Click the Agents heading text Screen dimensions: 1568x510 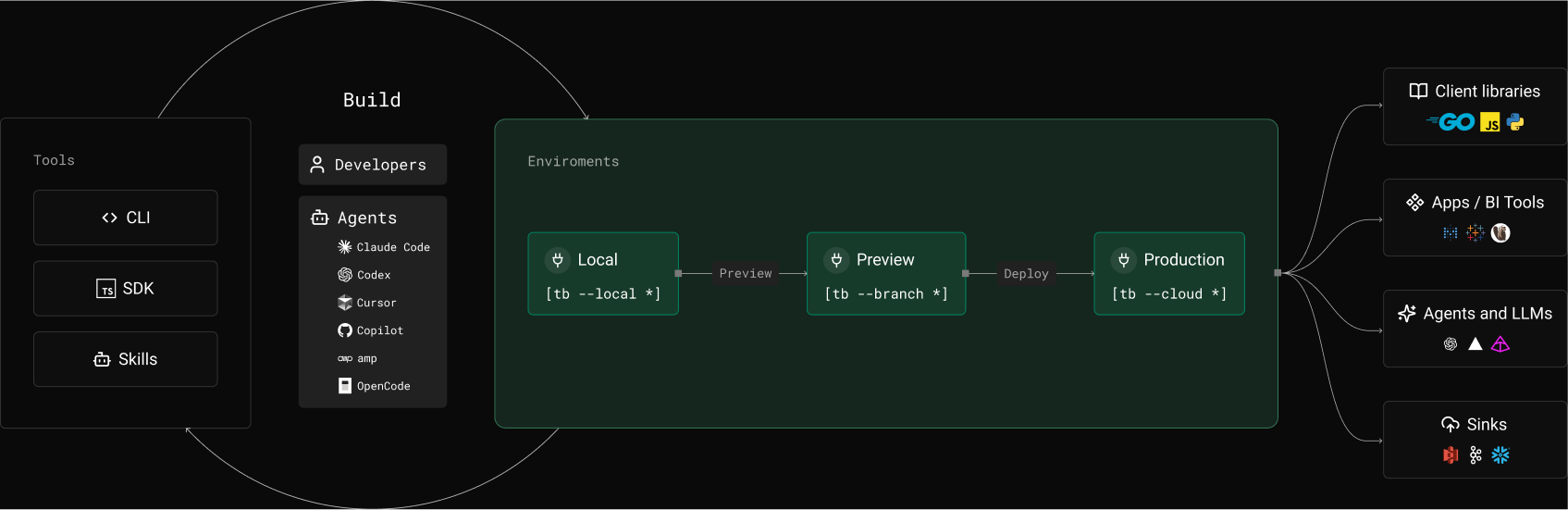click(x=367, y=218)
